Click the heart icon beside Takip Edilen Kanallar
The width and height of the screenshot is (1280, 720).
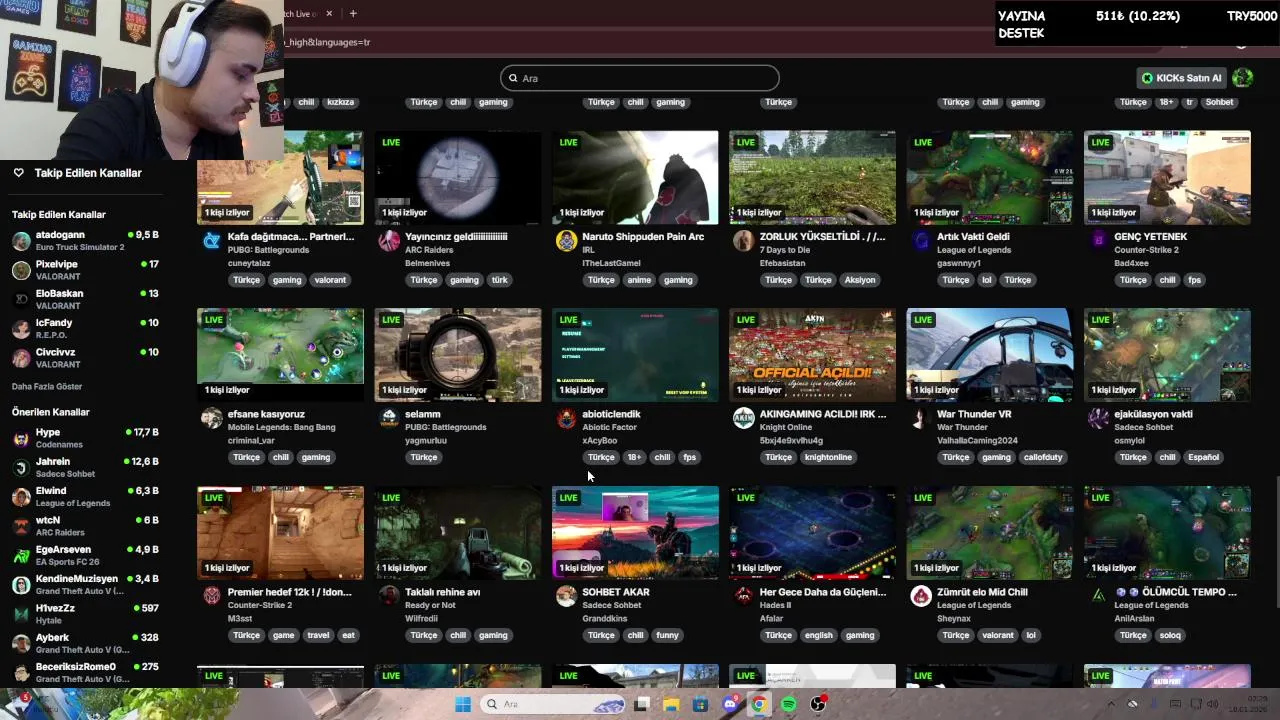coord(18,173)
